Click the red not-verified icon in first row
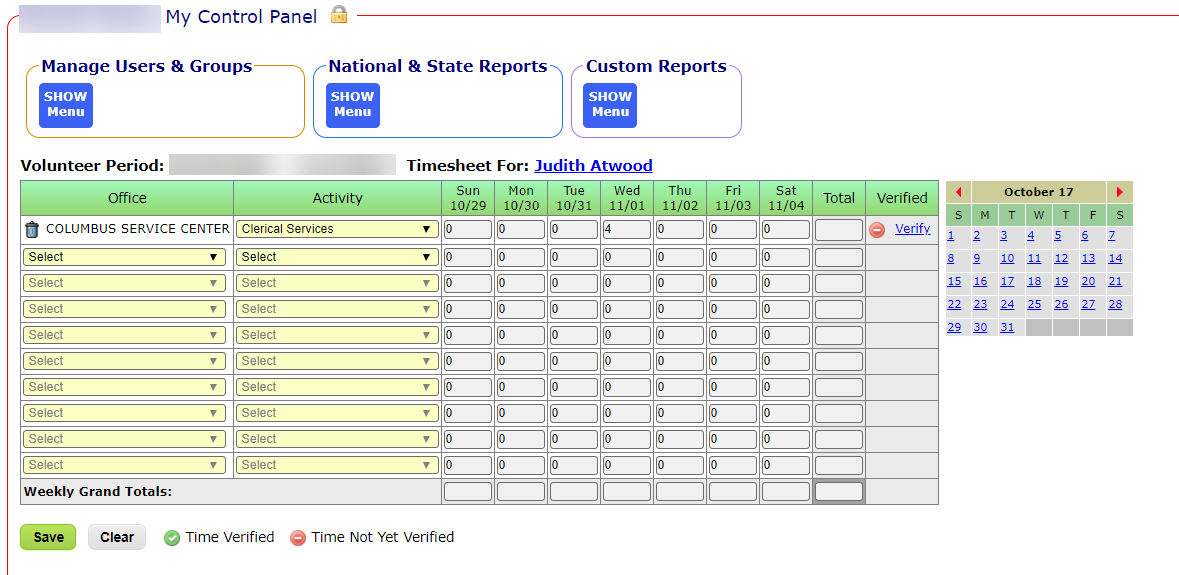 coord(876,229)
